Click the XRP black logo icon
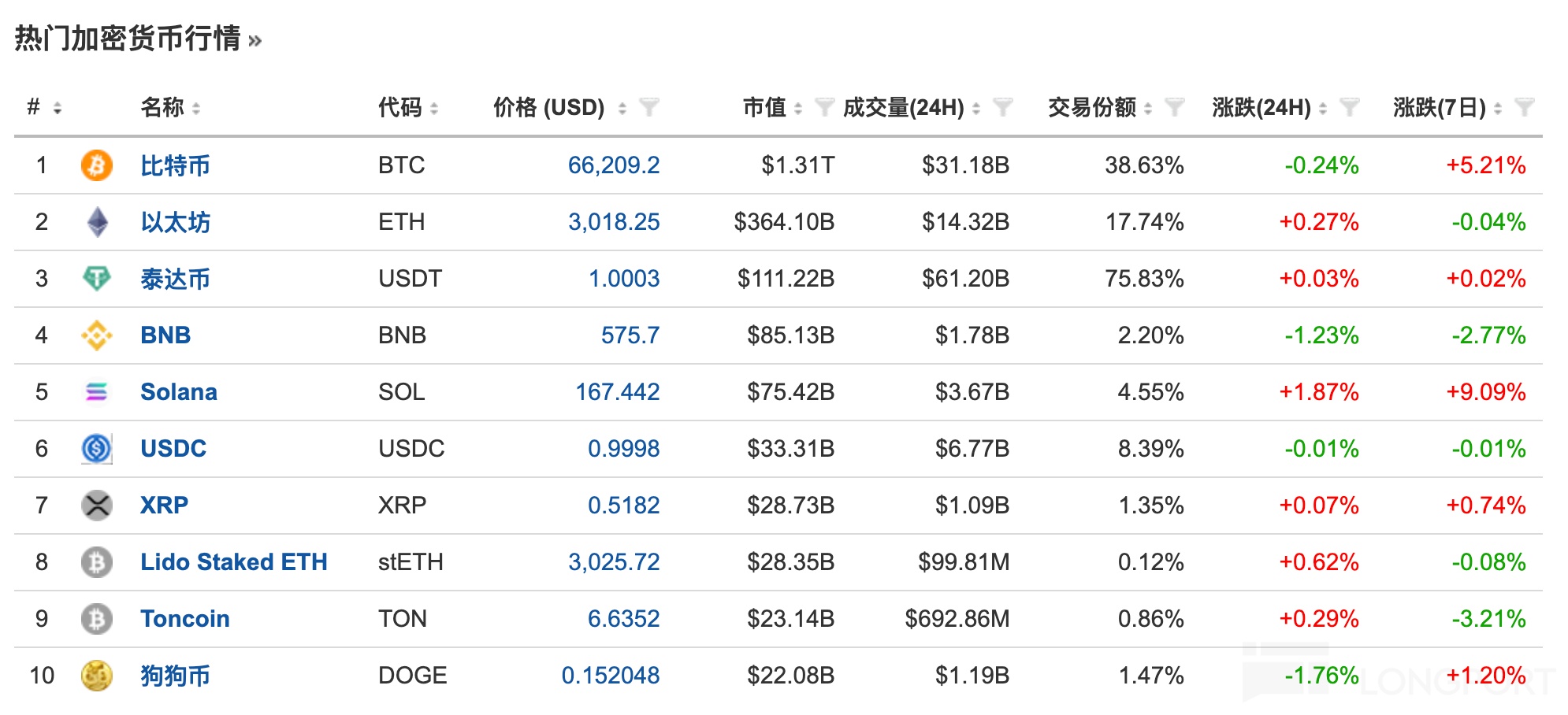 pyautogui.click(x=97, y=506)
